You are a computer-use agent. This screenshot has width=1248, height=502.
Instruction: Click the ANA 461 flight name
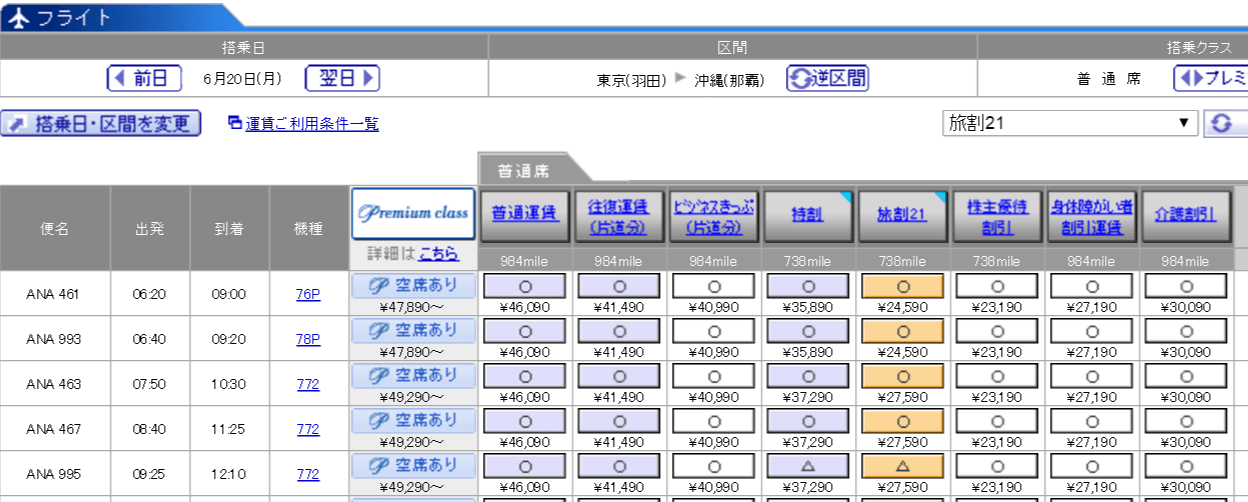(53, 294)
